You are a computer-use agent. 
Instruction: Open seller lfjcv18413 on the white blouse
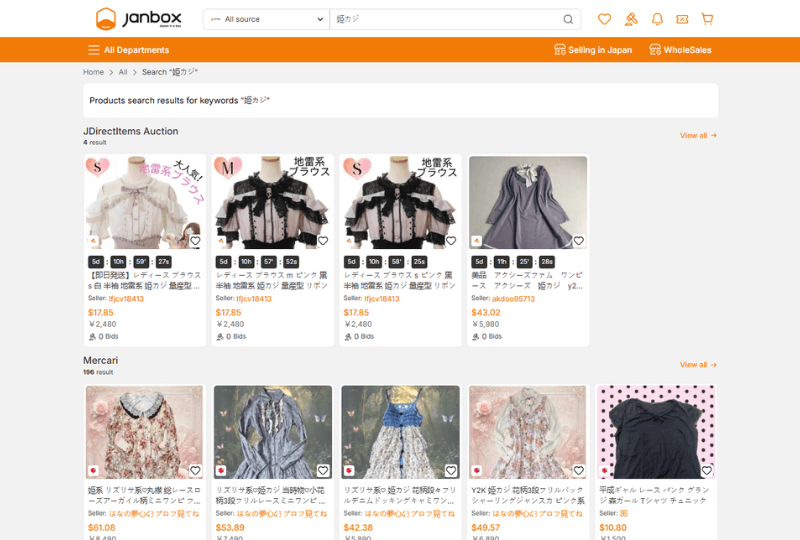tap(126, 299)
